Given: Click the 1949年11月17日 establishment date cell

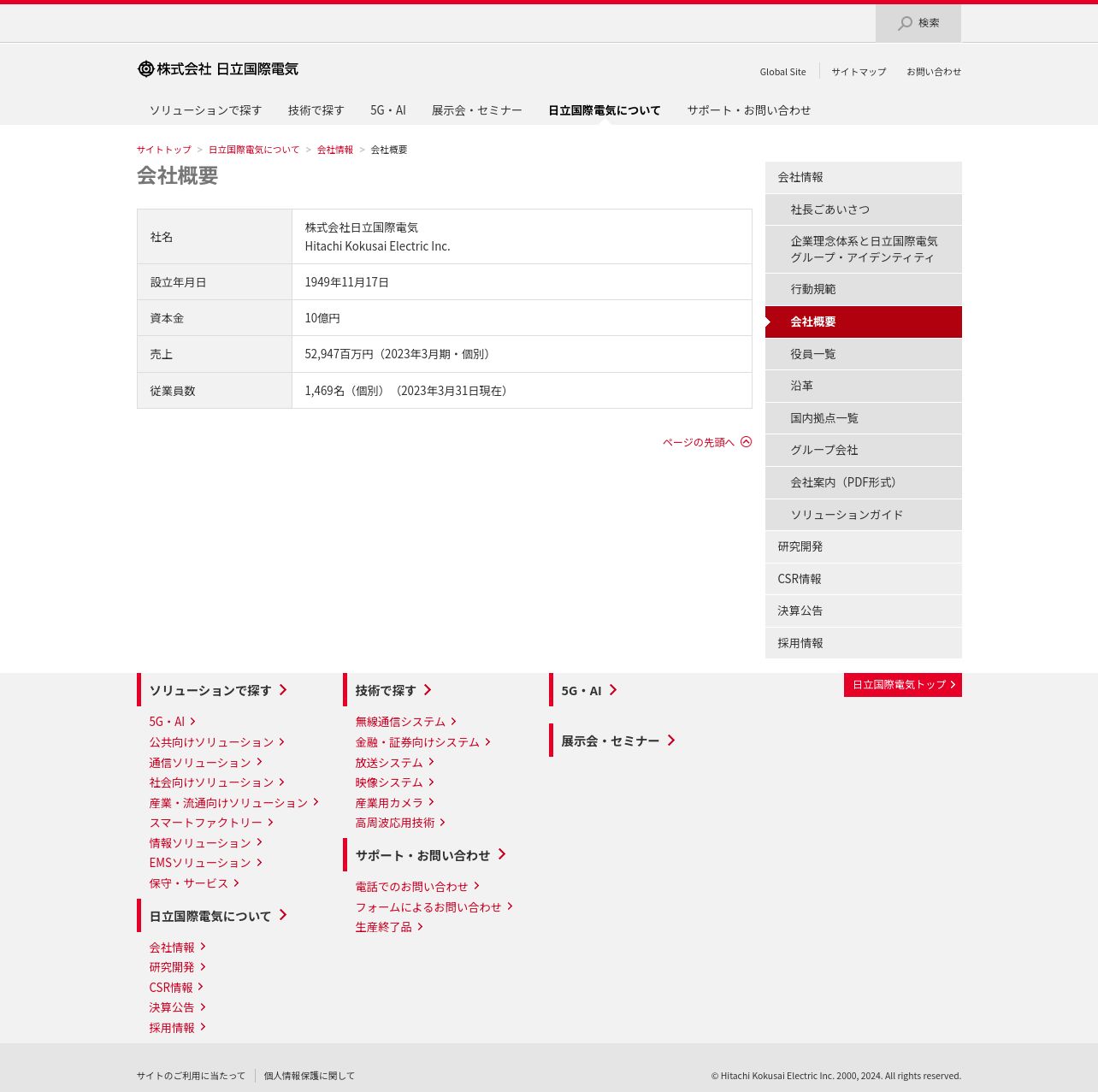Looking at the screenshot, I should [x=522, y=282].
